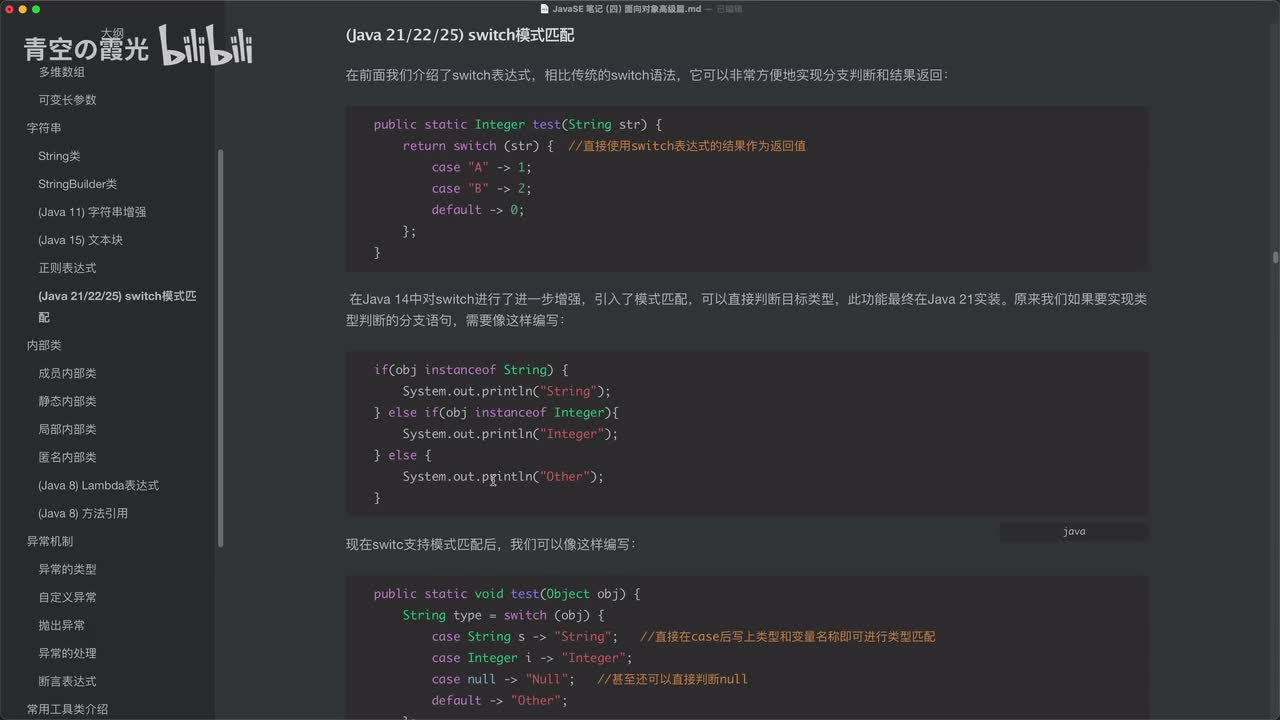Click the outline sidebar scrollbar thumb
Screen dimensions: 1280x720
[x=220, y=347]
